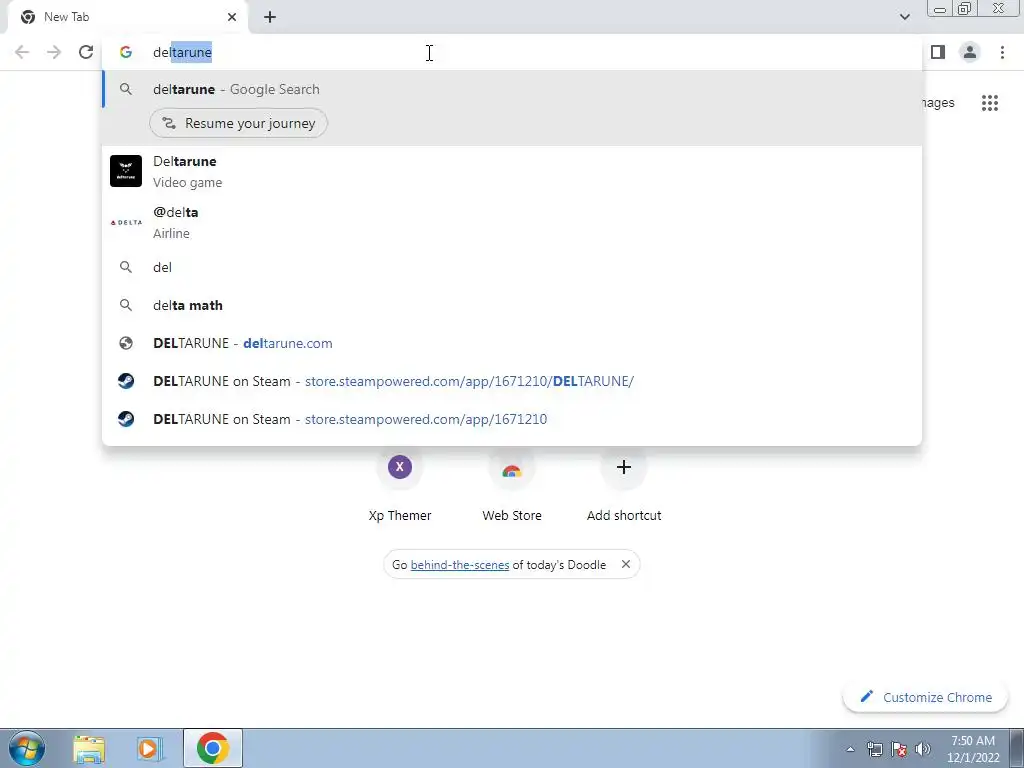This screenshot has height=768, width=1024.
Task: Open the Xp Themer shortcut
Action: coord(400,486)
